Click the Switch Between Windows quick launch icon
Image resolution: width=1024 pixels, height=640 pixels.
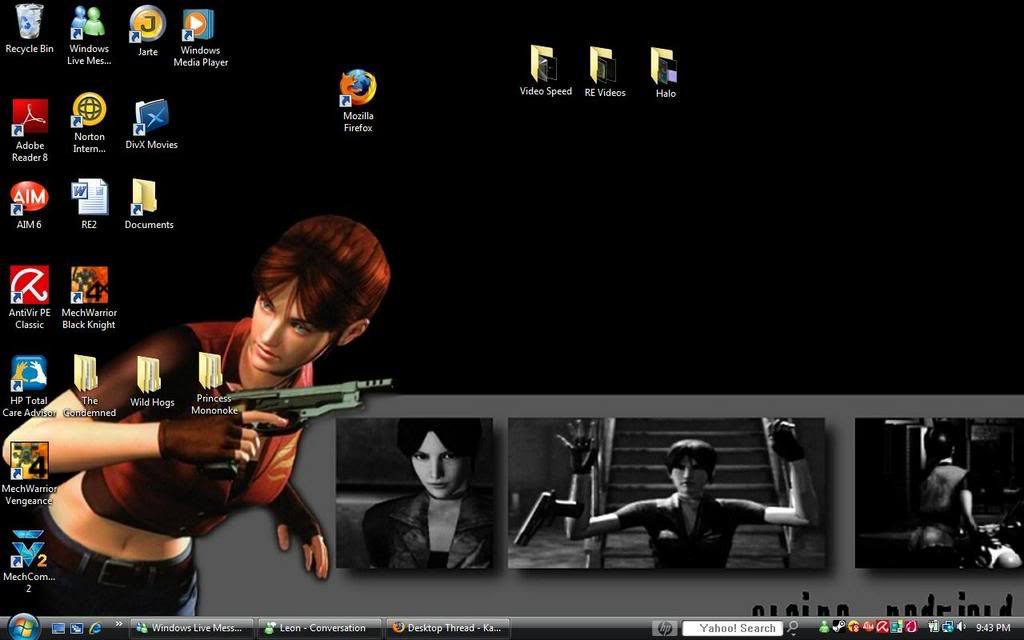(76, 628)
